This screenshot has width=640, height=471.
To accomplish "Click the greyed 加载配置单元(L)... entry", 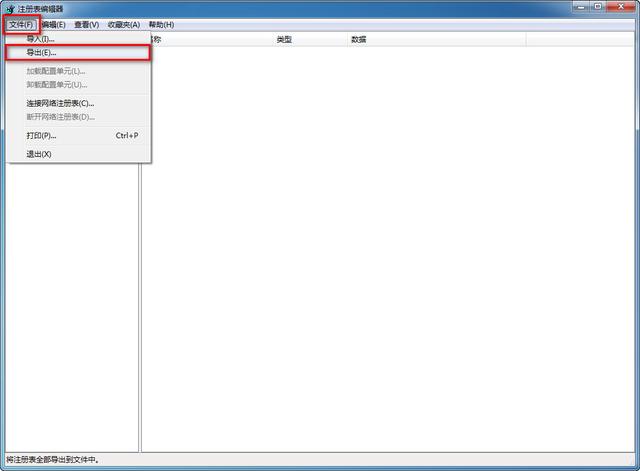I will [x=78, y=71].
